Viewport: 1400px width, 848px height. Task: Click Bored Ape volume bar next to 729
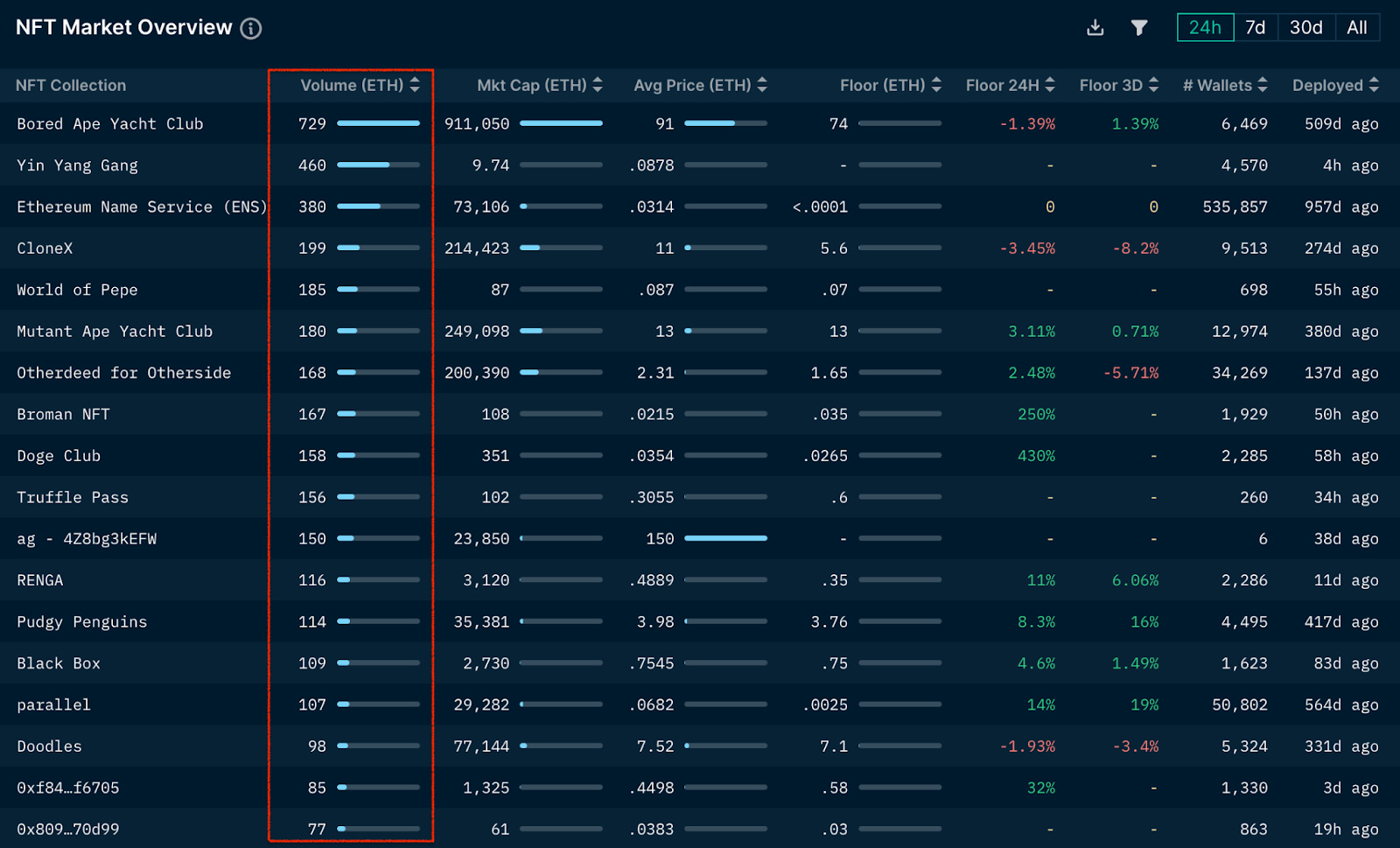(378, 123)
